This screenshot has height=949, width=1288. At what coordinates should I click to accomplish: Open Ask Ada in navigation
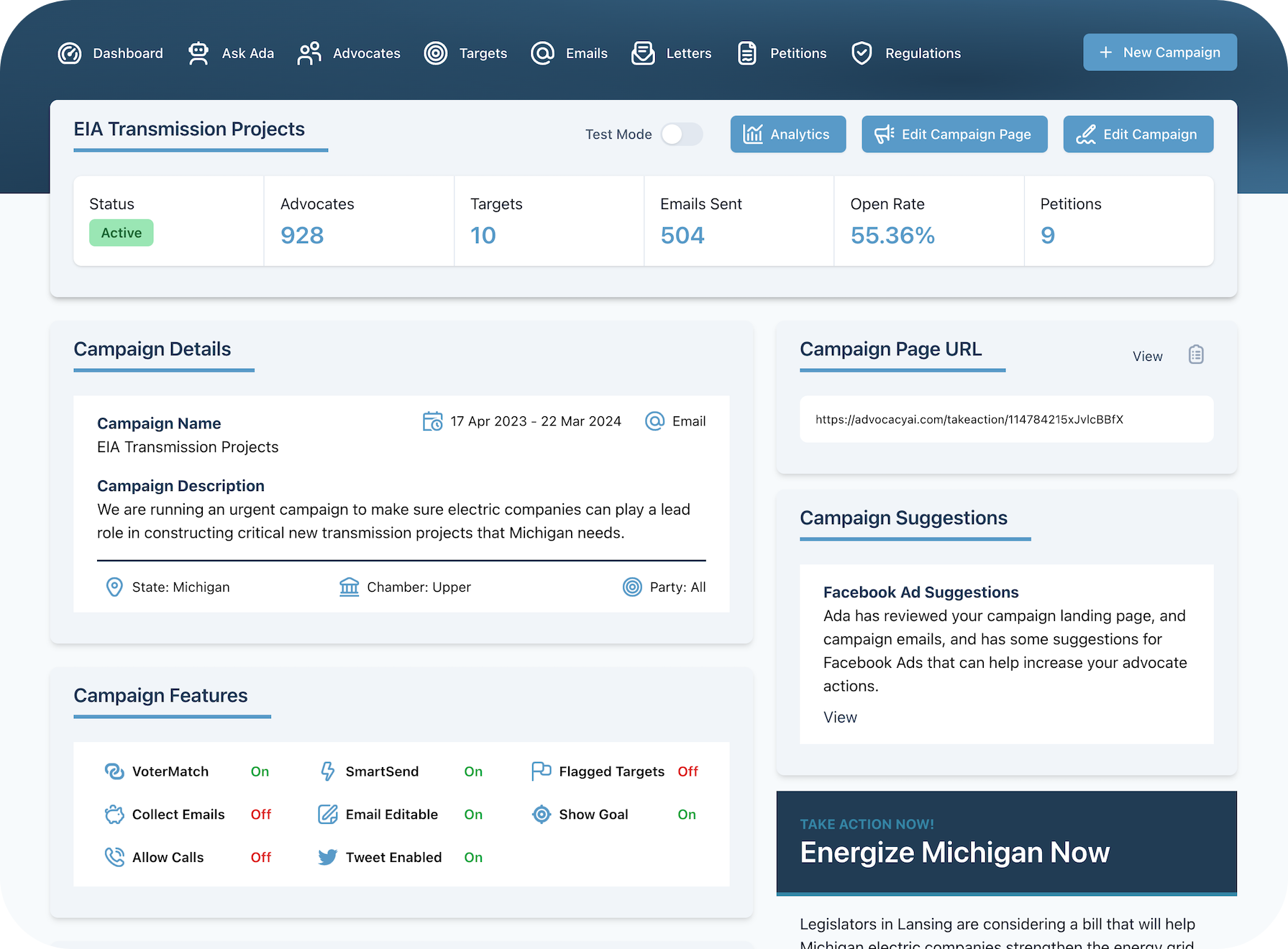[230, 53]
